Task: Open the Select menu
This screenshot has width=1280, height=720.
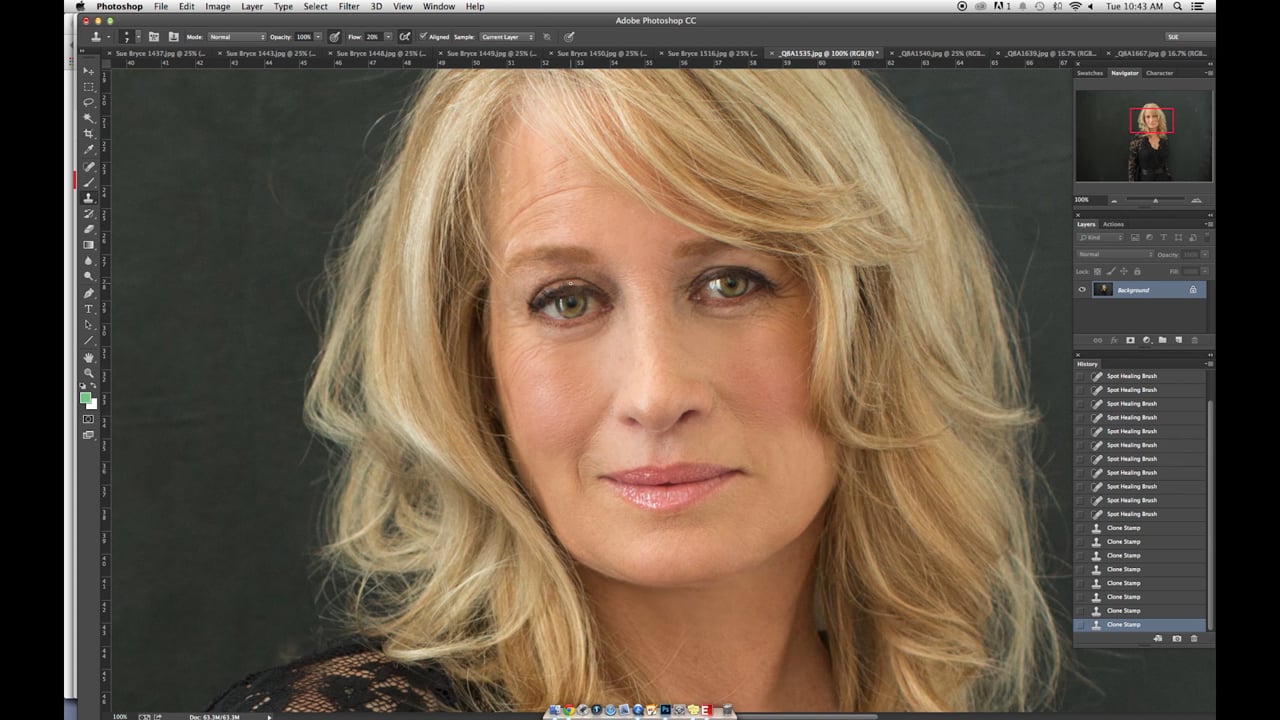Action: [315, 6]
